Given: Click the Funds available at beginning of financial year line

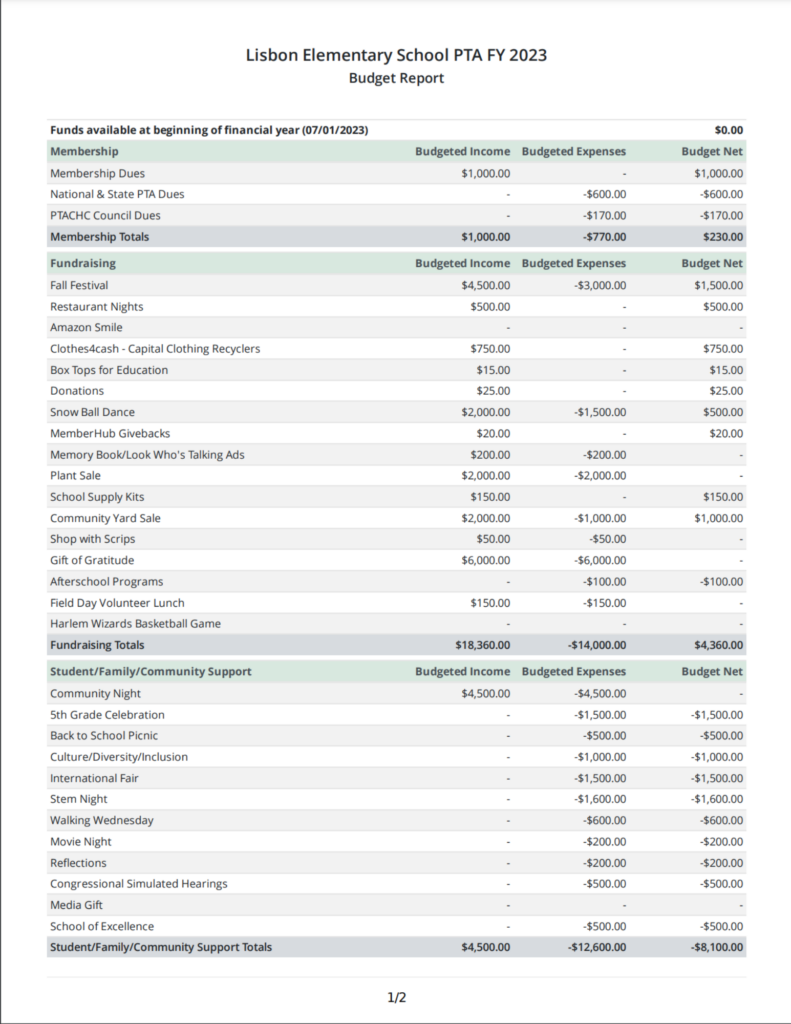Looking at the screenshot, I should 209,130.
